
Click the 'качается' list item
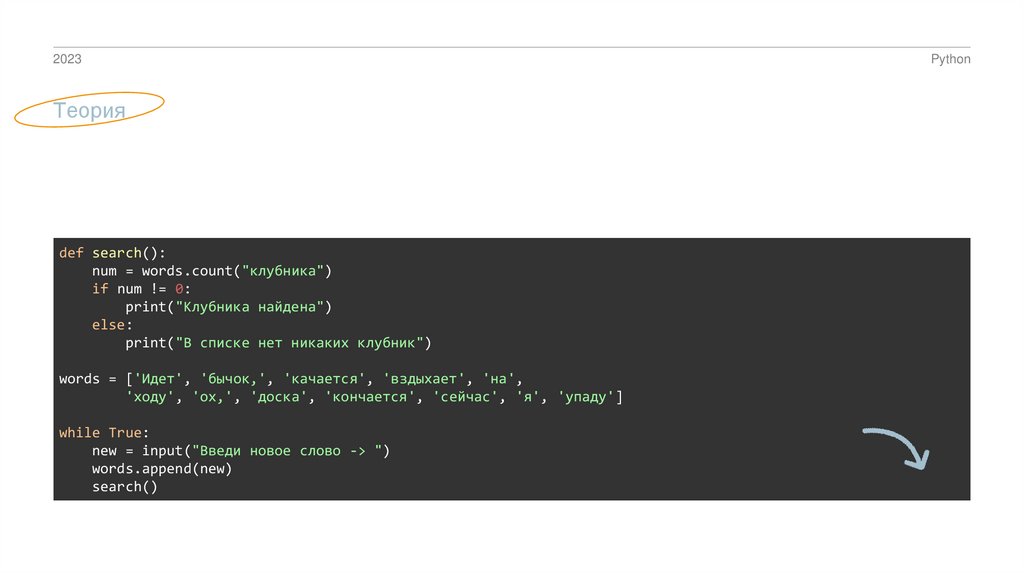pyautogui.click(x=324, y=379)
